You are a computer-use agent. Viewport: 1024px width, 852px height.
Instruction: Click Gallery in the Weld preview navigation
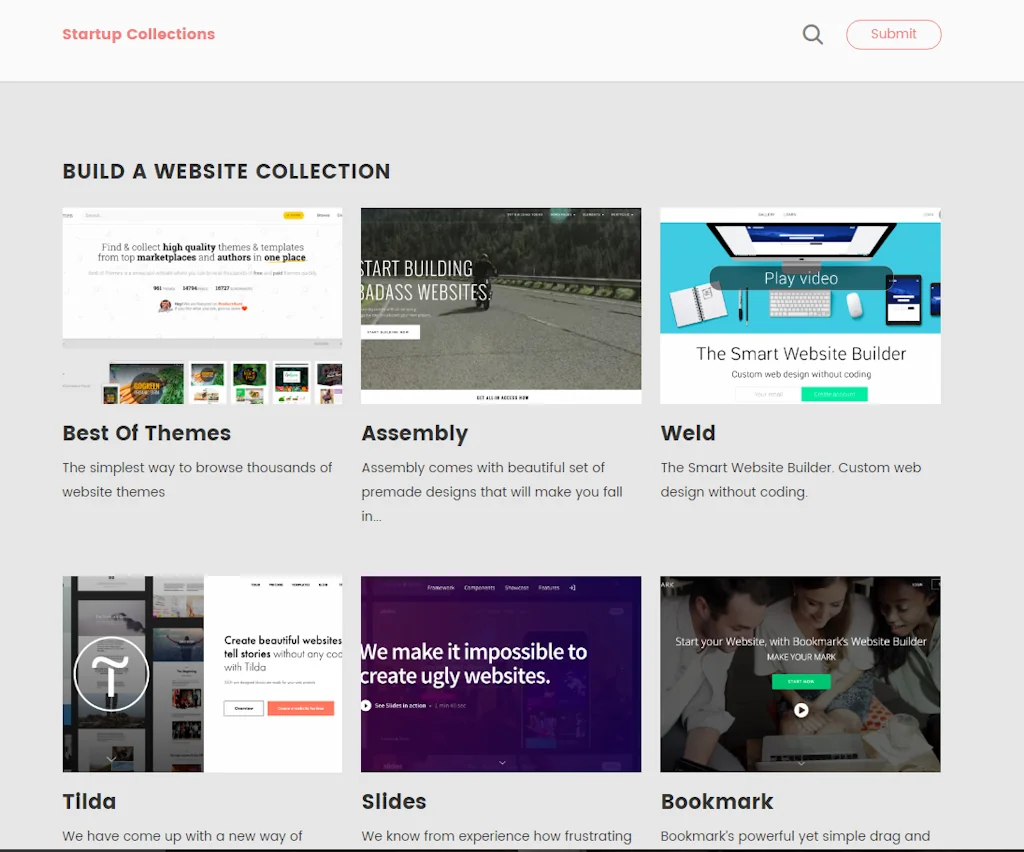tap(766, 214)
